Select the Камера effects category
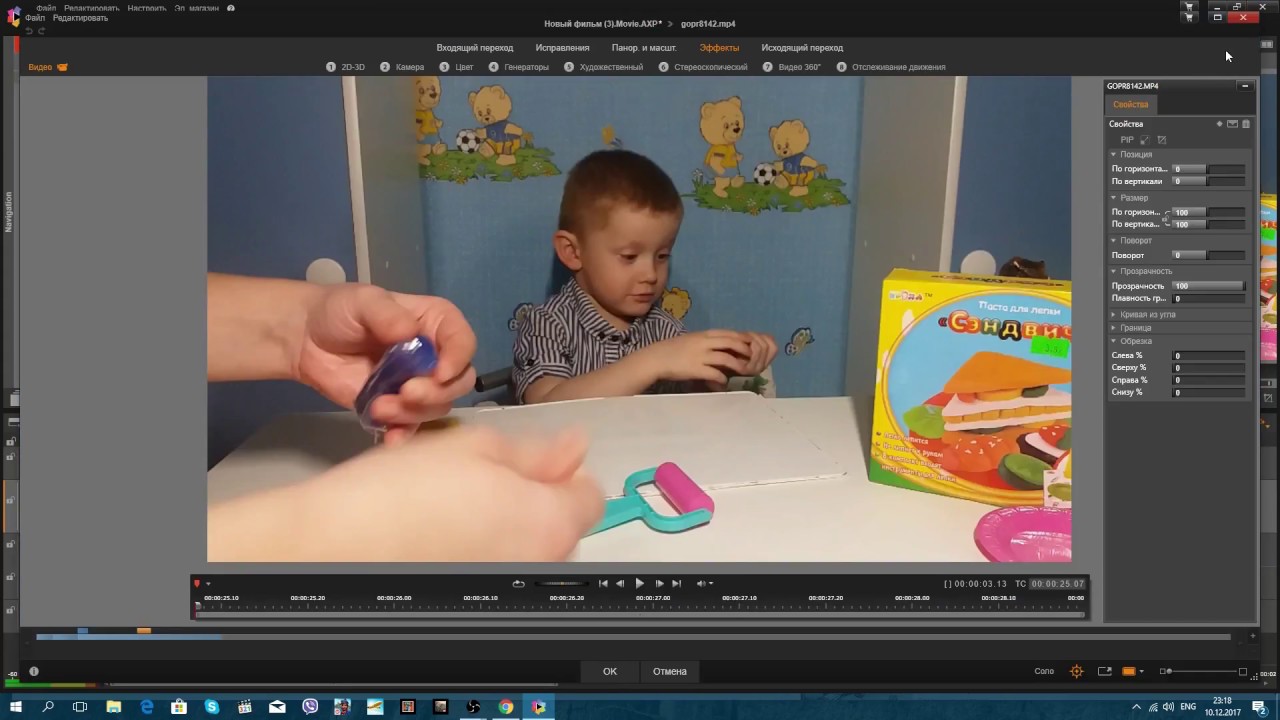Image resolution: width=1280 pixels, height=720 pixels. click(402, 67)
